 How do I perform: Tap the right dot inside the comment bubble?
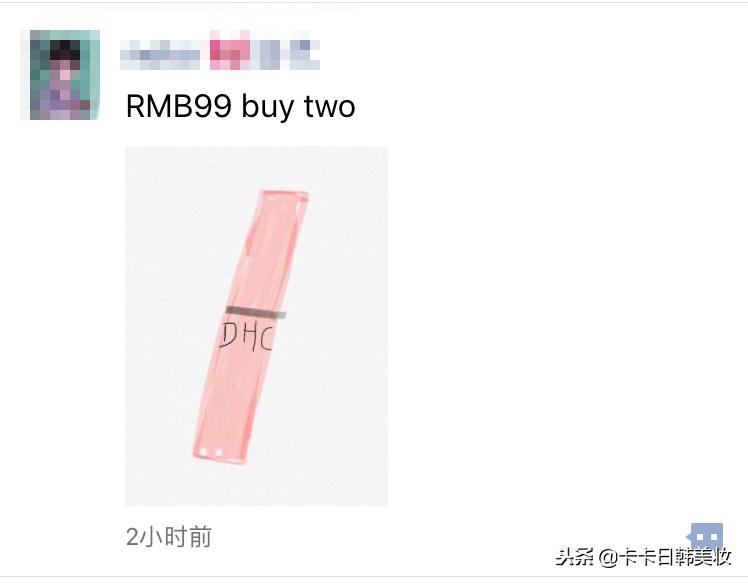(715, 538)
